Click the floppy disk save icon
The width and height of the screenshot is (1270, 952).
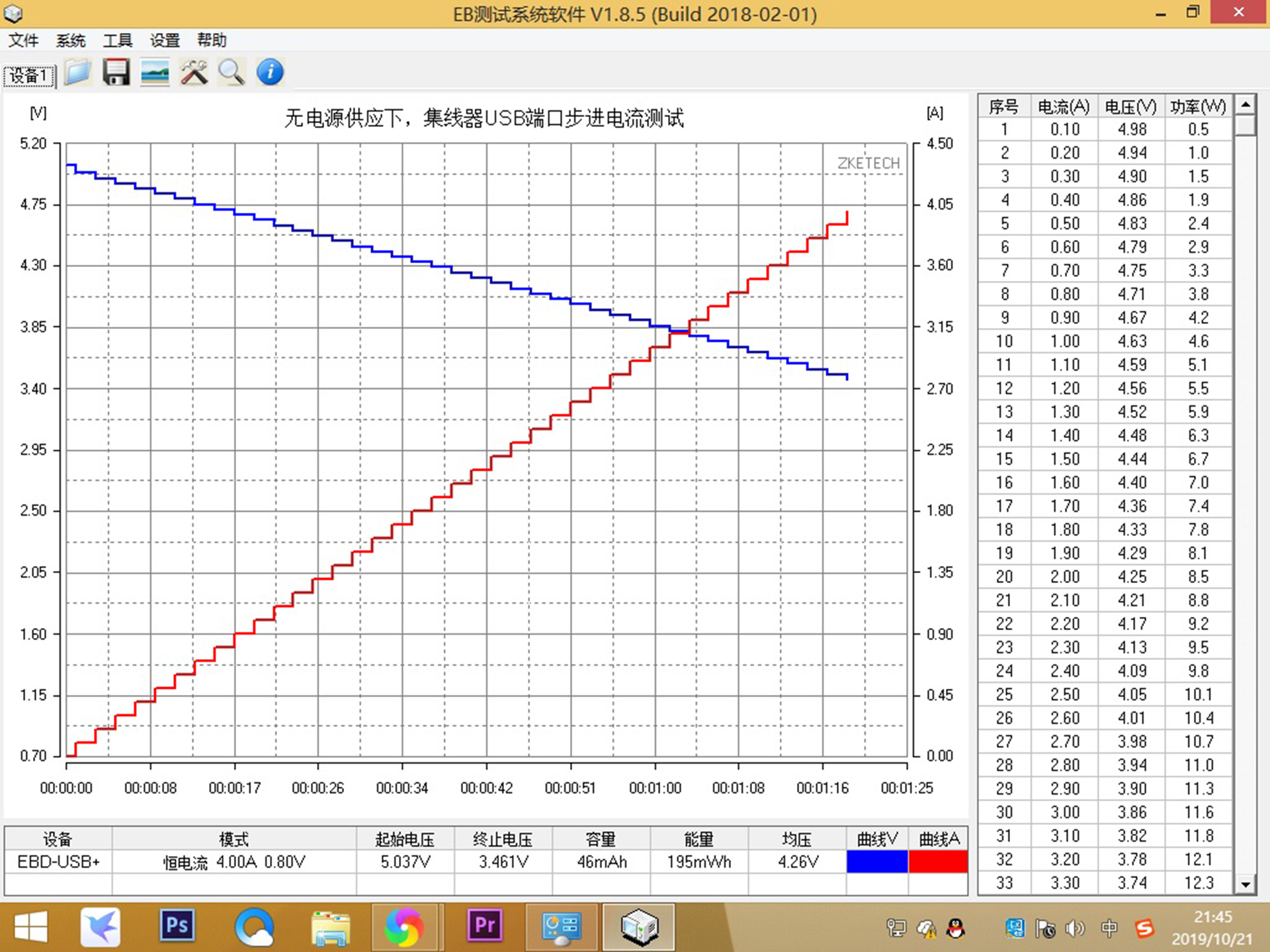116,72
